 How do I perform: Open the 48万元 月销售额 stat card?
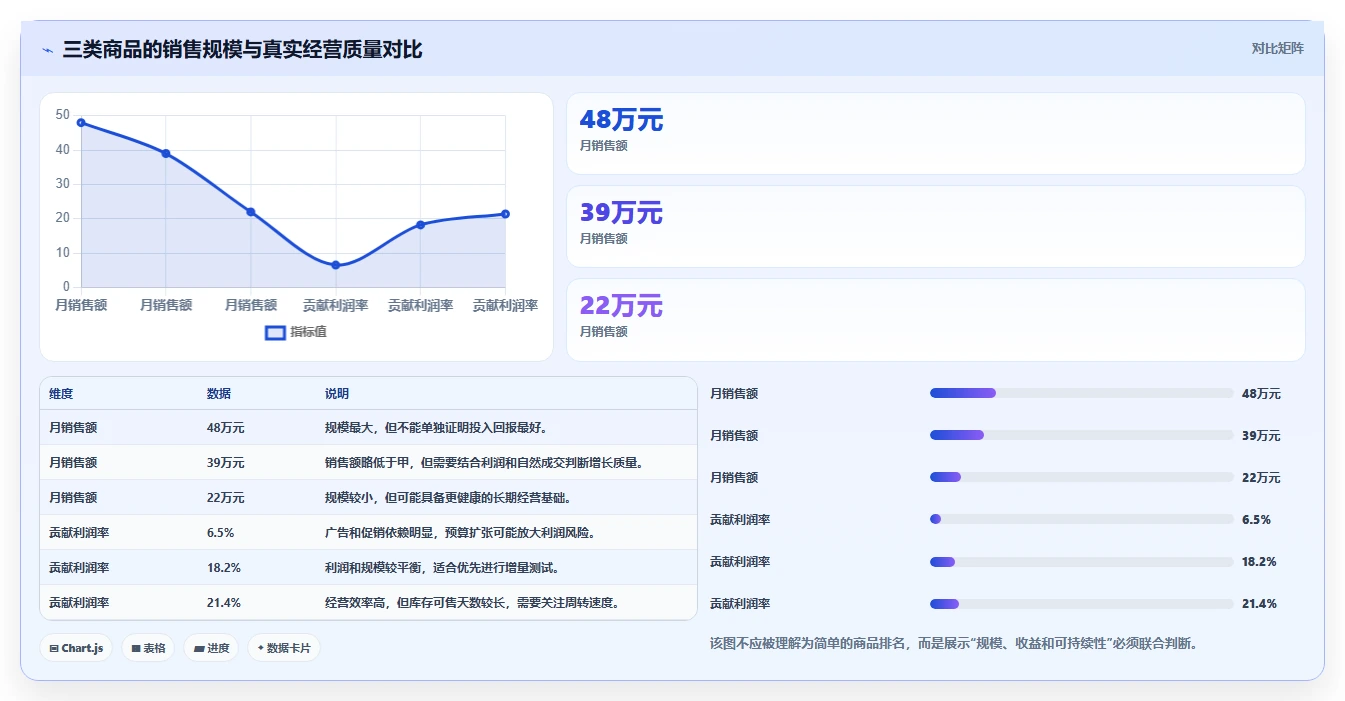[x=935, y=134]
